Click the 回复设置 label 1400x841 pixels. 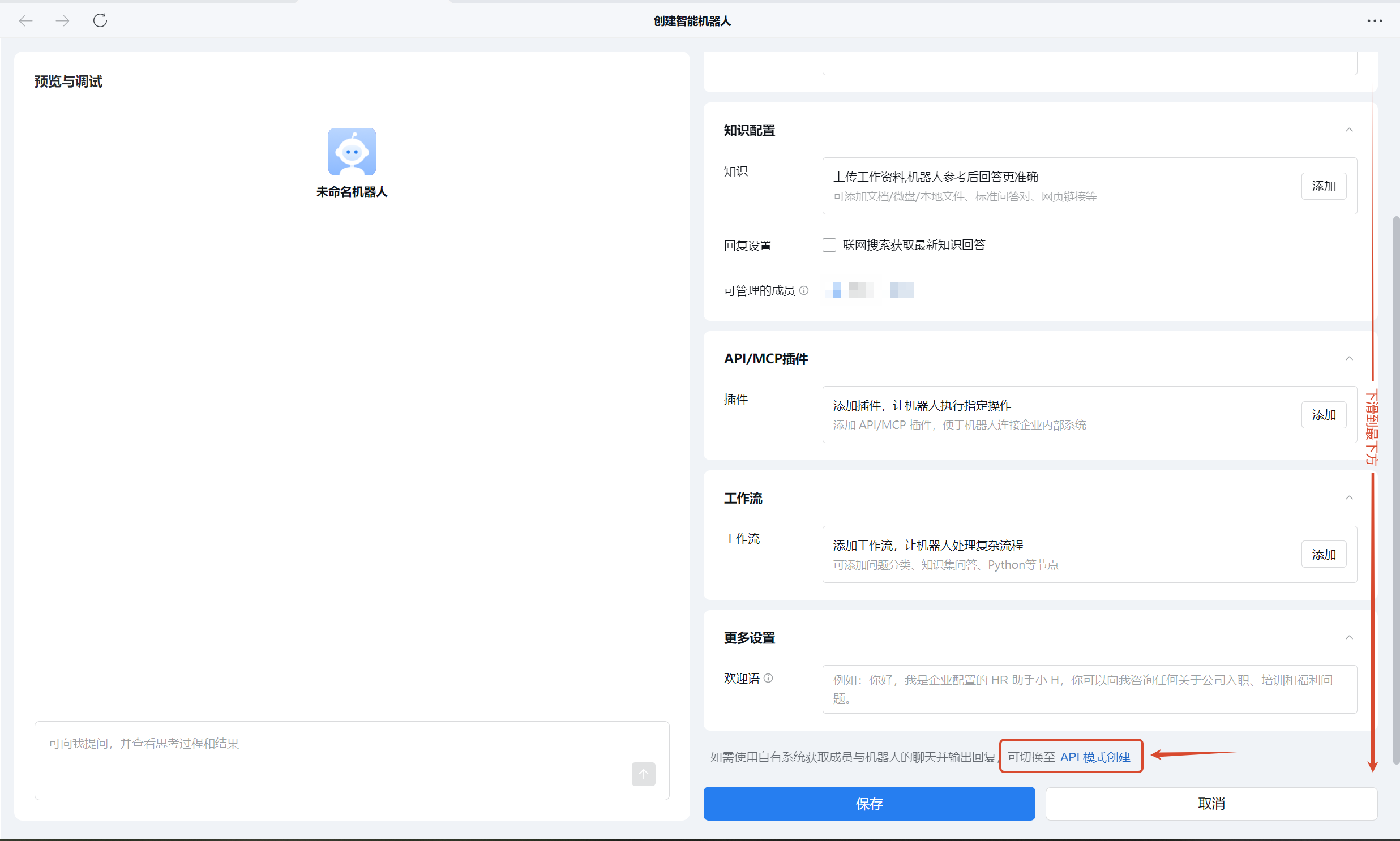click(747, 246)
